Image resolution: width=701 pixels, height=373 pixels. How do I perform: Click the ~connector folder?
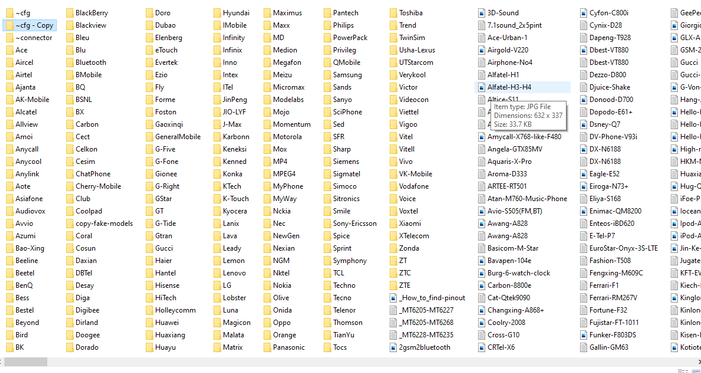coord(29,38)
